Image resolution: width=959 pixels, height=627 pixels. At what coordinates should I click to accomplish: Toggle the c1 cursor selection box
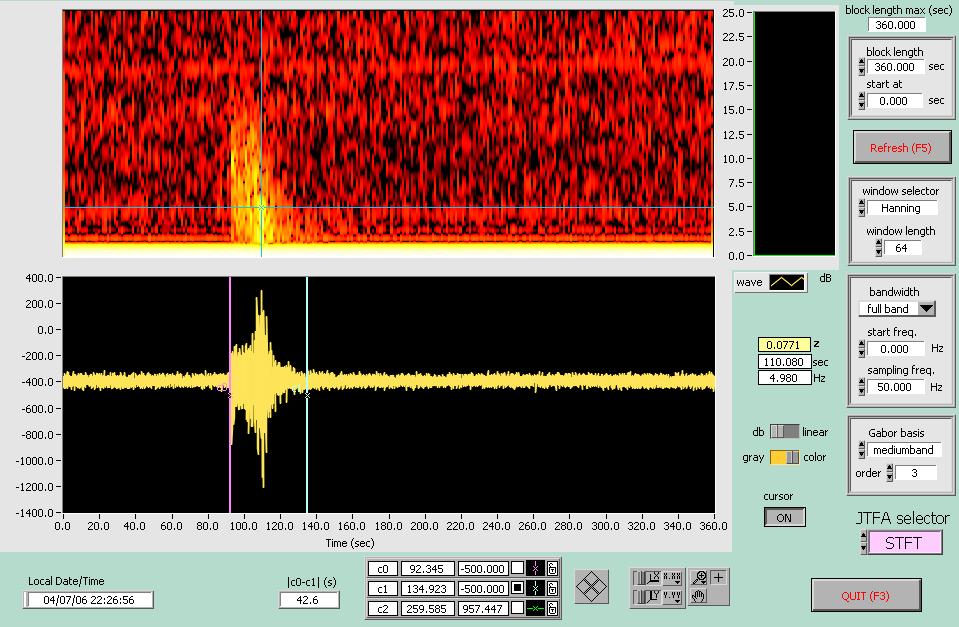(x=517, y=588)
